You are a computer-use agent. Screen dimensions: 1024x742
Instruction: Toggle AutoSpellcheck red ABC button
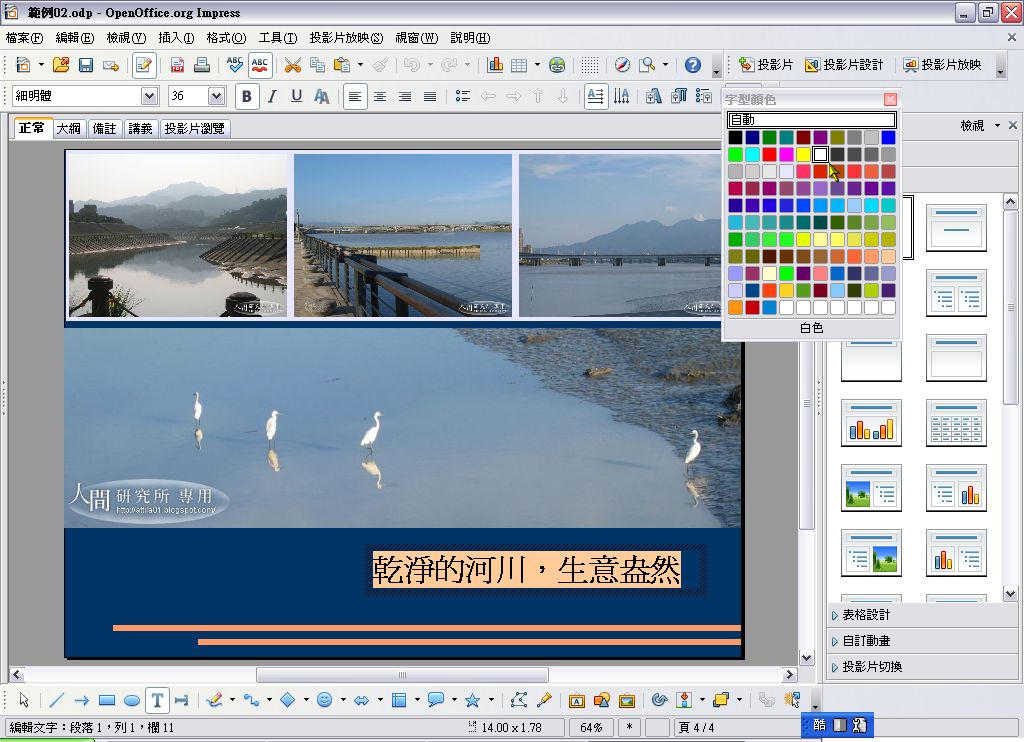(260, 65)
